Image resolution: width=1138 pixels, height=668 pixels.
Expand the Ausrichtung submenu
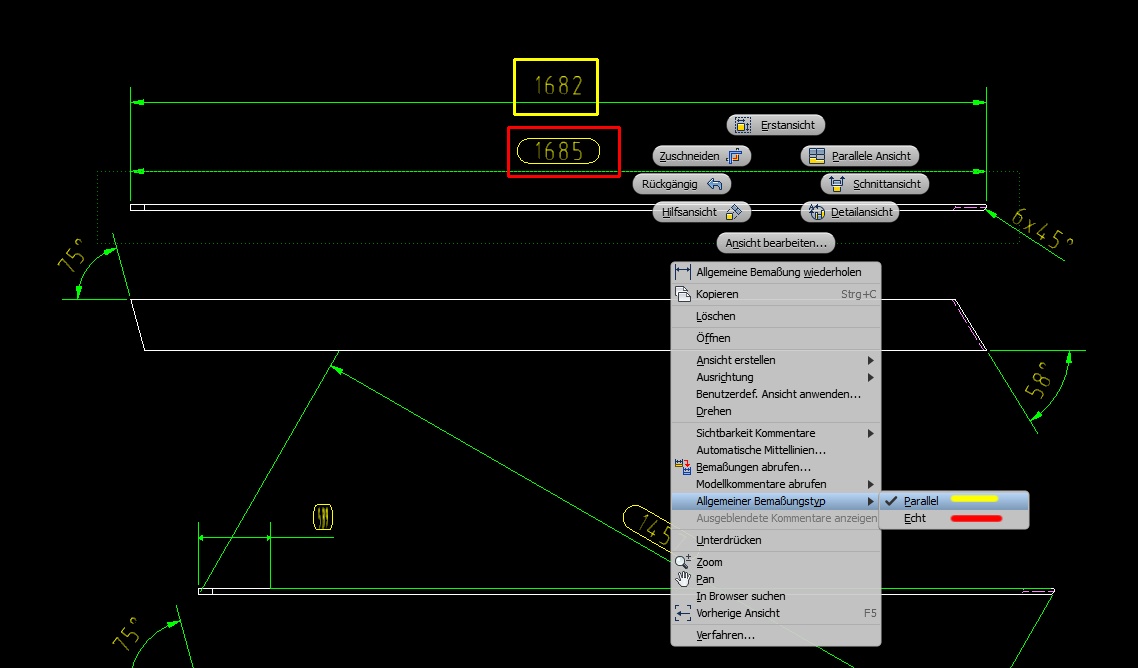[x=776, y=378]
